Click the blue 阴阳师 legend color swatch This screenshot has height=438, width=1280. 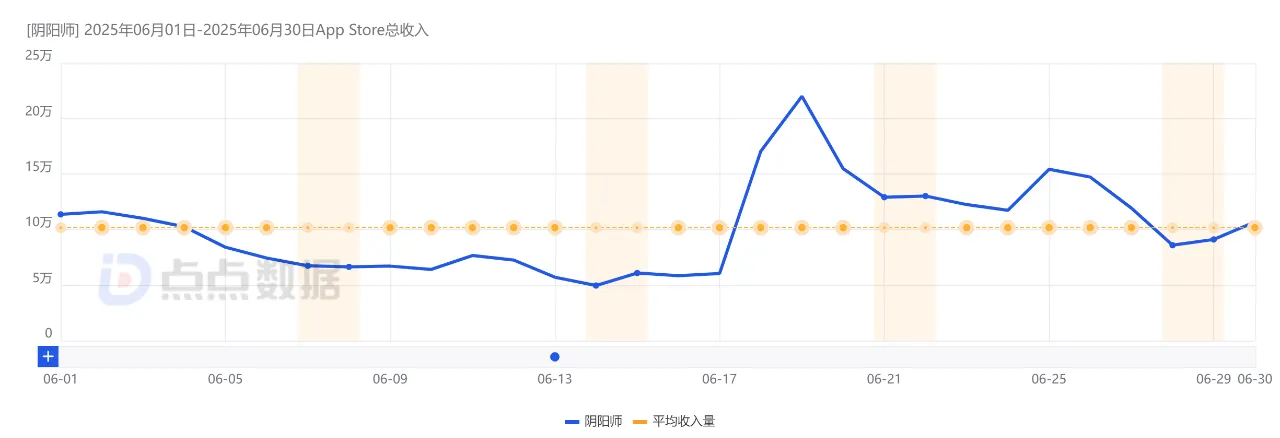click(572, 422)
